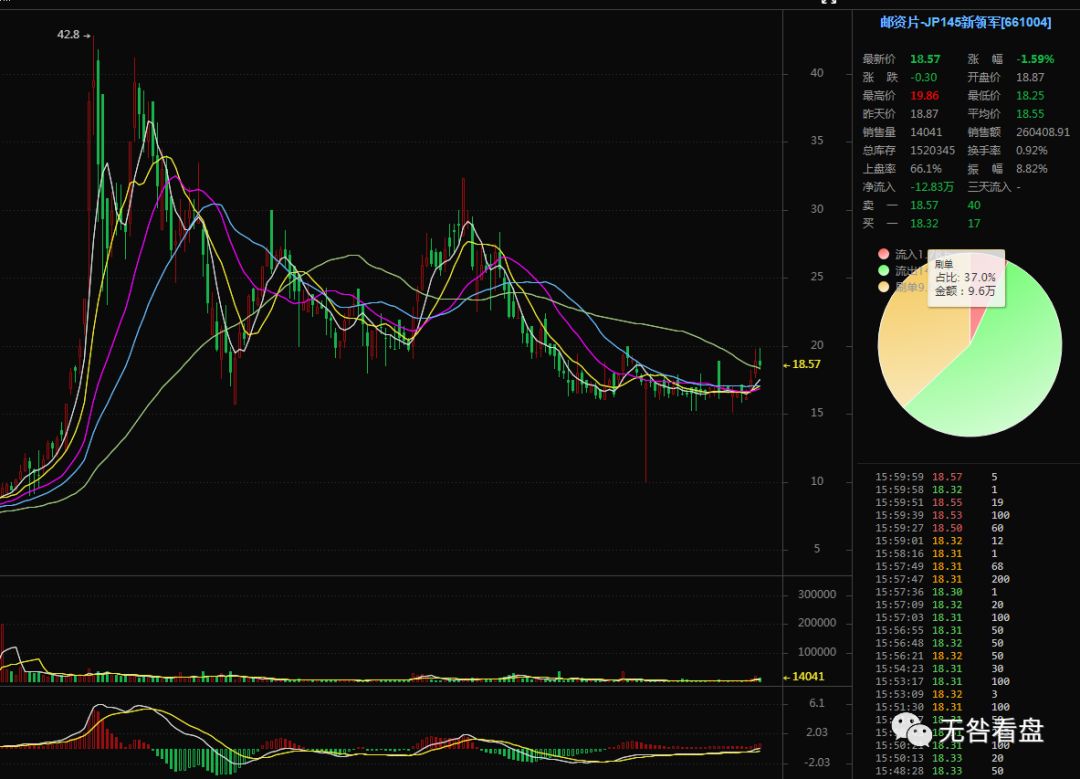
Task: Click volume axis label 100000
Action: coord(817,652)
